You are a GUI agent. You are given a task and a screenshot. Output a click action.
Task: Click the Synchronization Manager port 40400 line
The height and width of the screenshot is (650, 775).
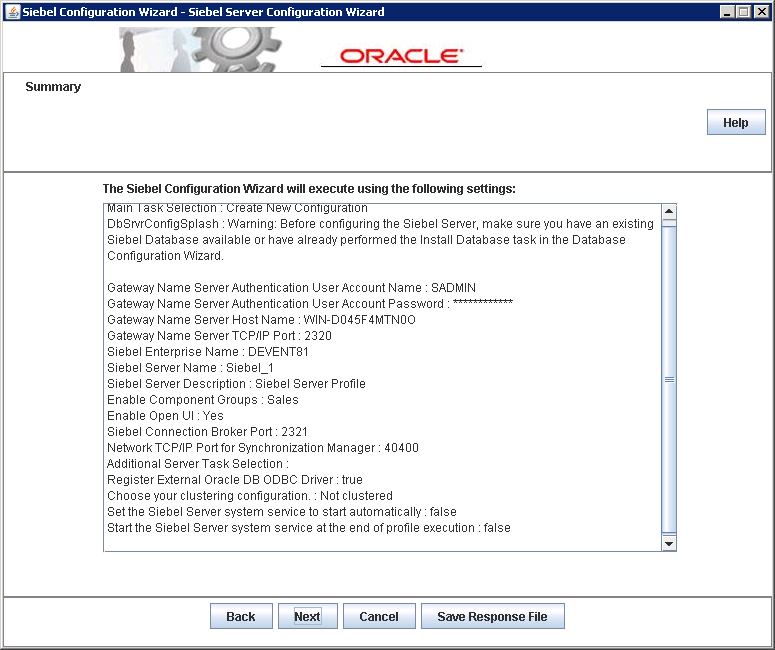262,448
